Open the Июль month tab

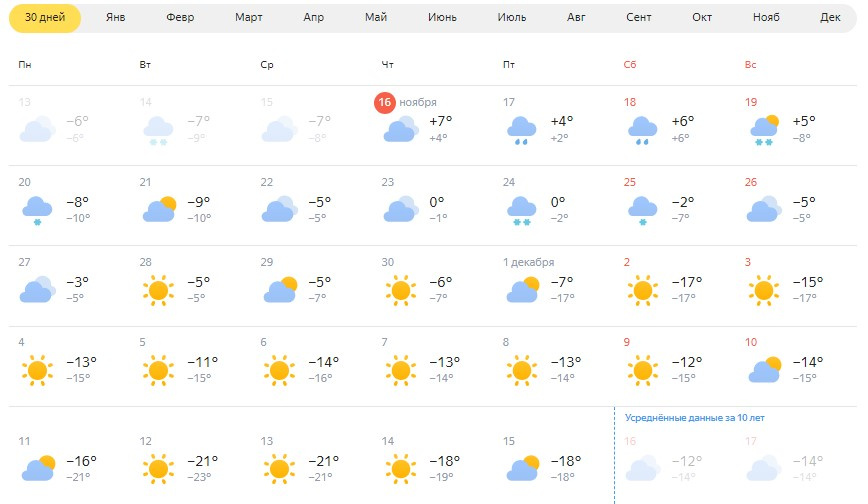(512, 18)
